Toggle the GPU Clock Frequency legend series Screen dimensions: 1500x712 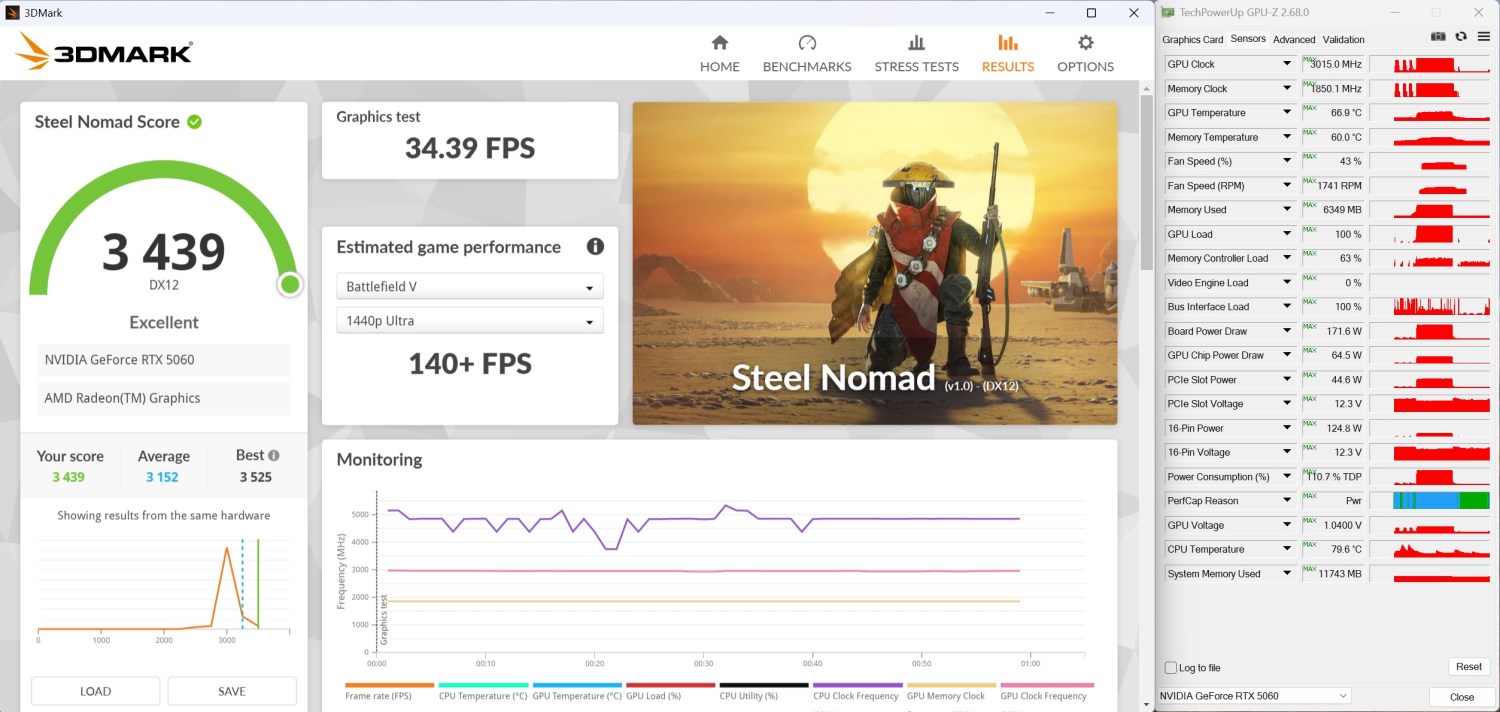coord(1045,692)
